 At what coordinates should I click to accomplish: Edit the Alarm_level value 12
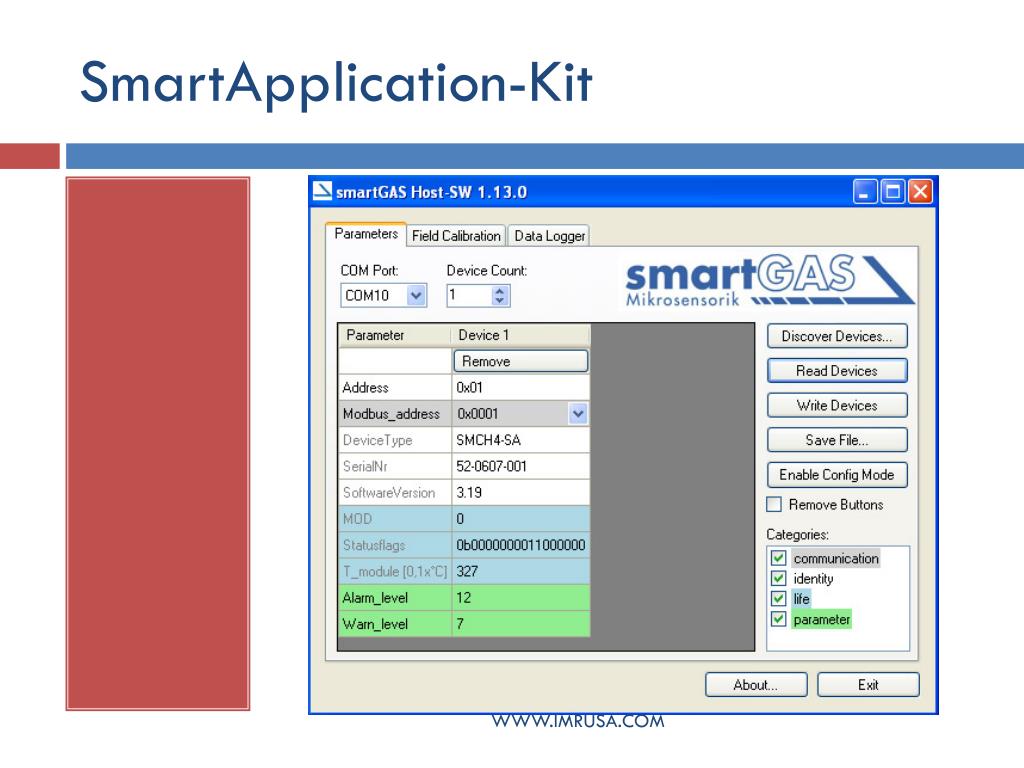[520, 597]
